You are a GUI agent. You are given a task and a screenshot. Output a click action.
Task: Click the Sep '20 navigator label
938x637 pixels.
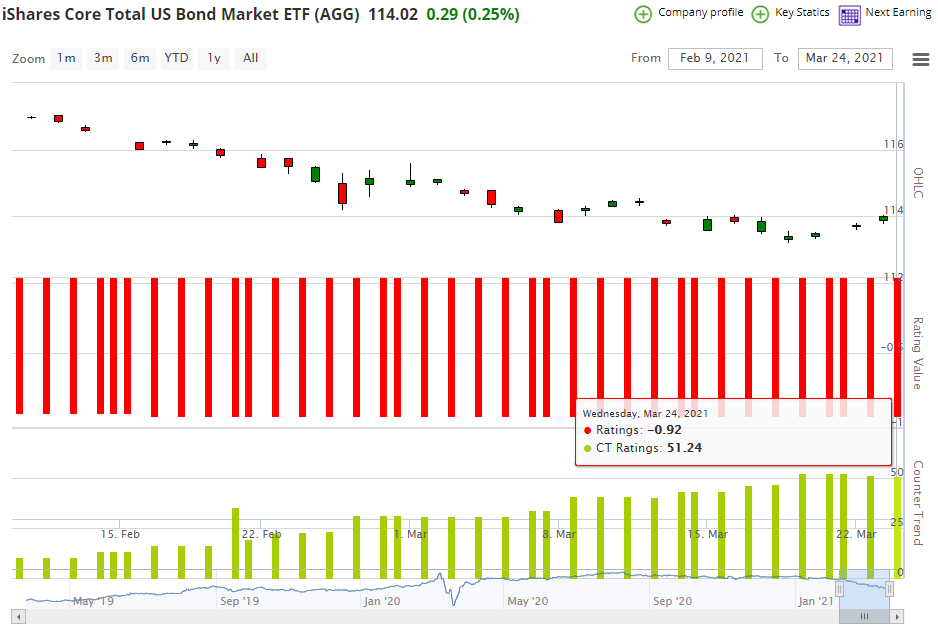click(672, 601)
